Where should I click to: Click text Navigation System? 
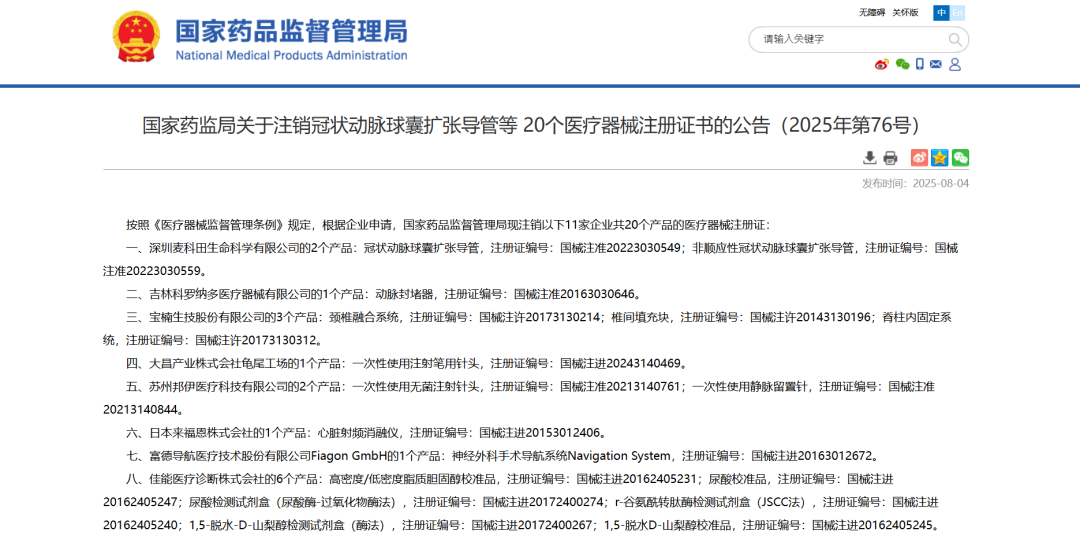click(x=619, y=456)
